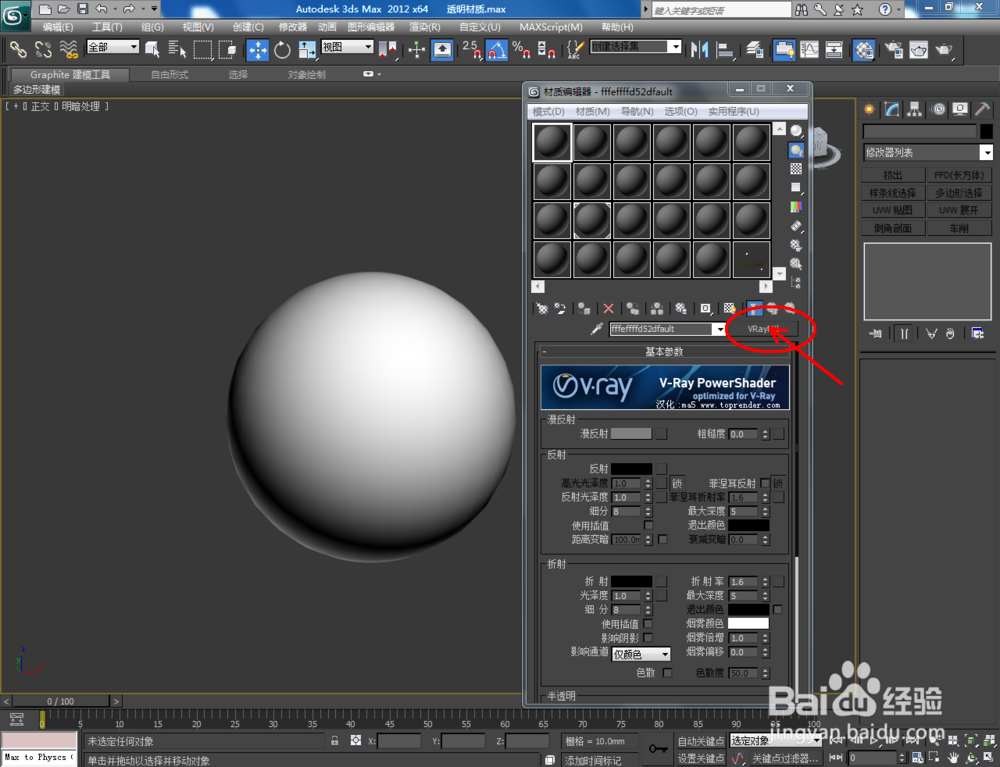Image resolution: width=1000 pixels, height=767 pixels.
Task: Click the 设置关键点 button
Action: [701, 758]
